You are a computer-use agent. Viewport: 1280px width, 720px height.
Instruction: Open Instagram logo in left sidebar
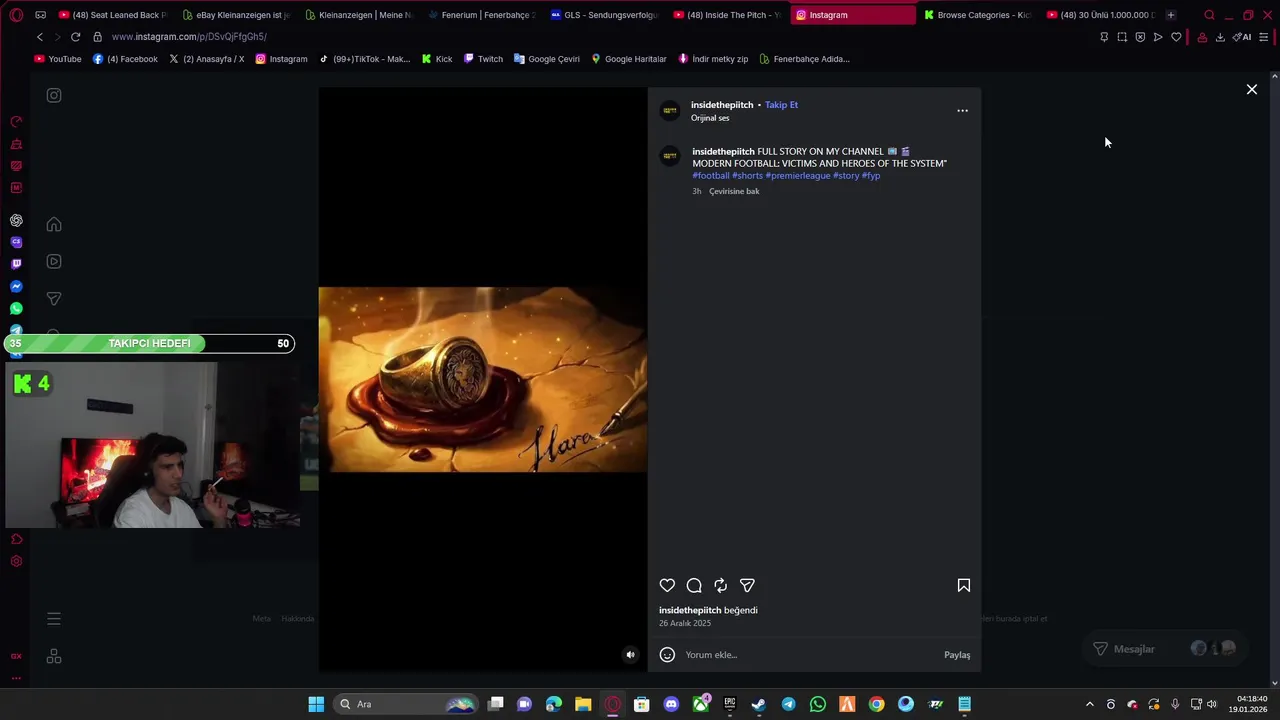[54, 95]
